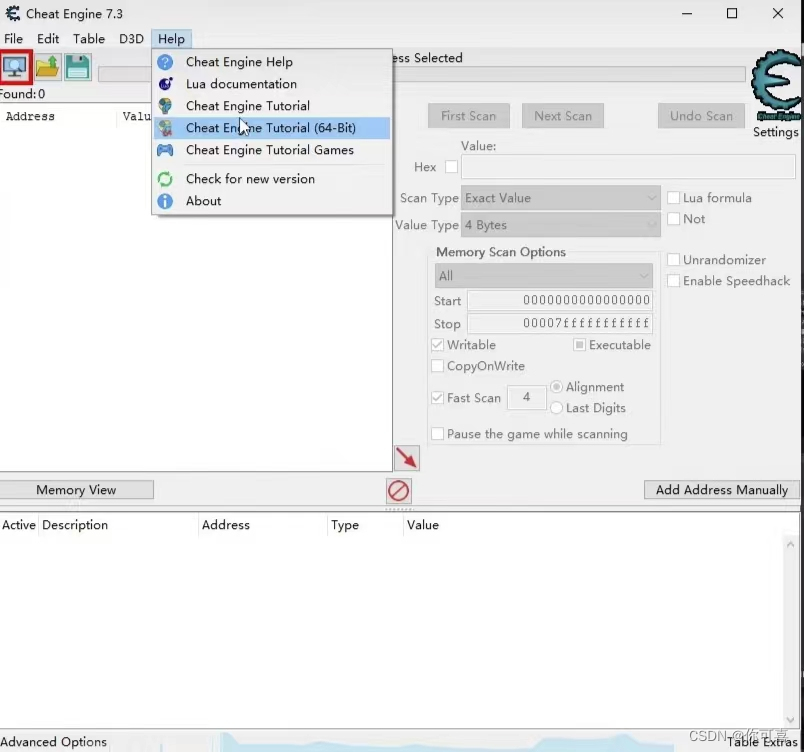Toggle the Writable checkbox
The image size is (804, 752).
coord(437,345)
